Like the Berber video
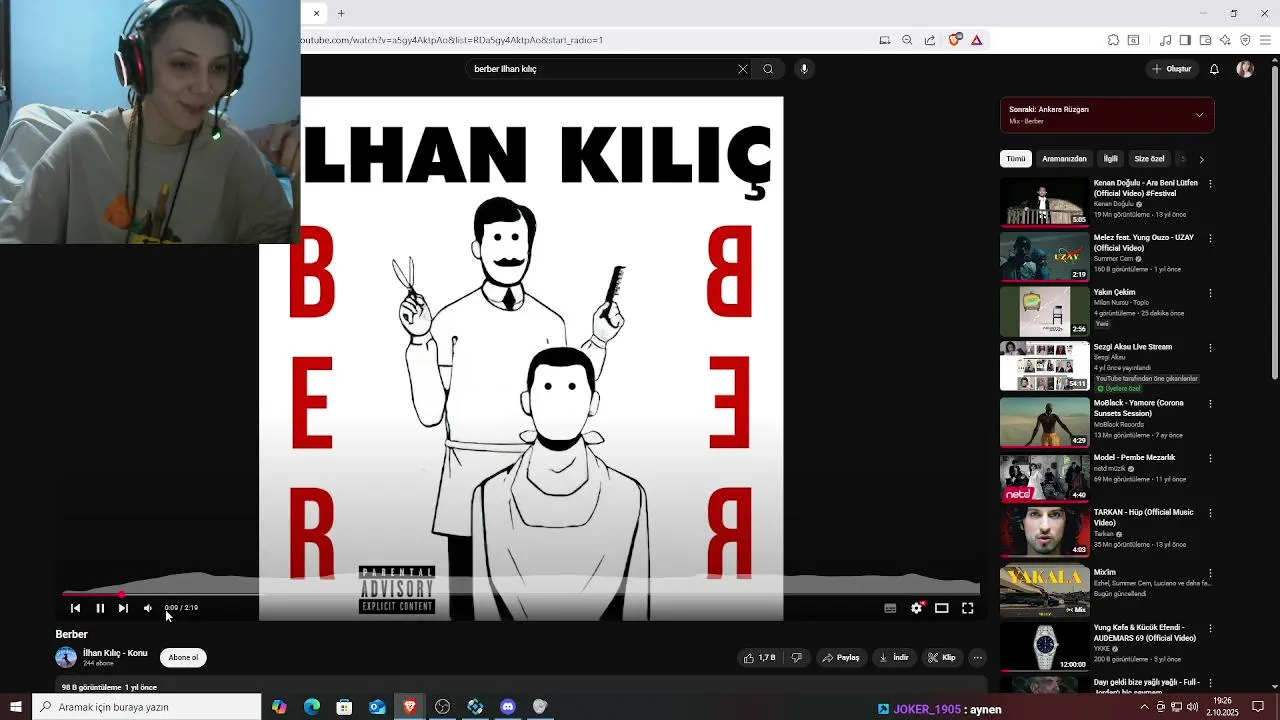1280x720 pixels. click(760, 658)
